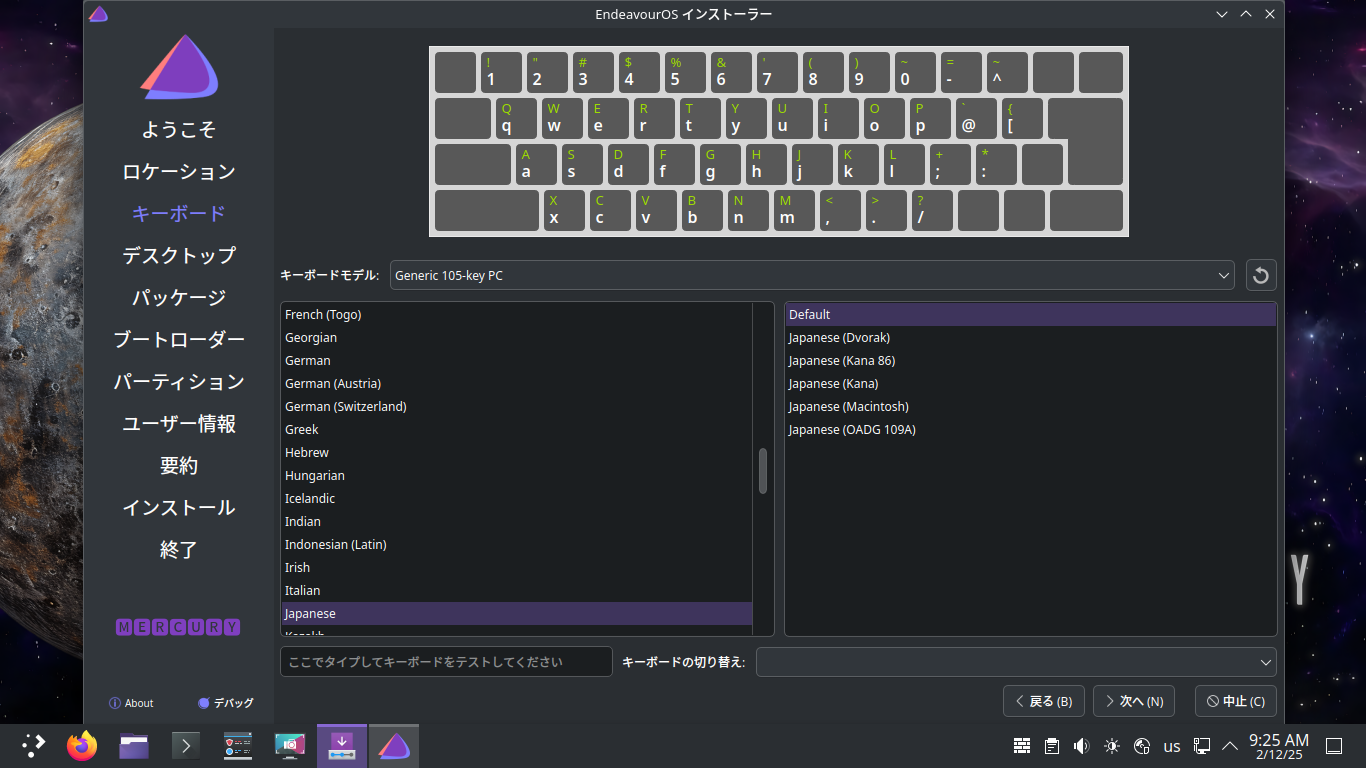
Task: Select the Japanese (OADG 109A) variant
Action: 1030,429
